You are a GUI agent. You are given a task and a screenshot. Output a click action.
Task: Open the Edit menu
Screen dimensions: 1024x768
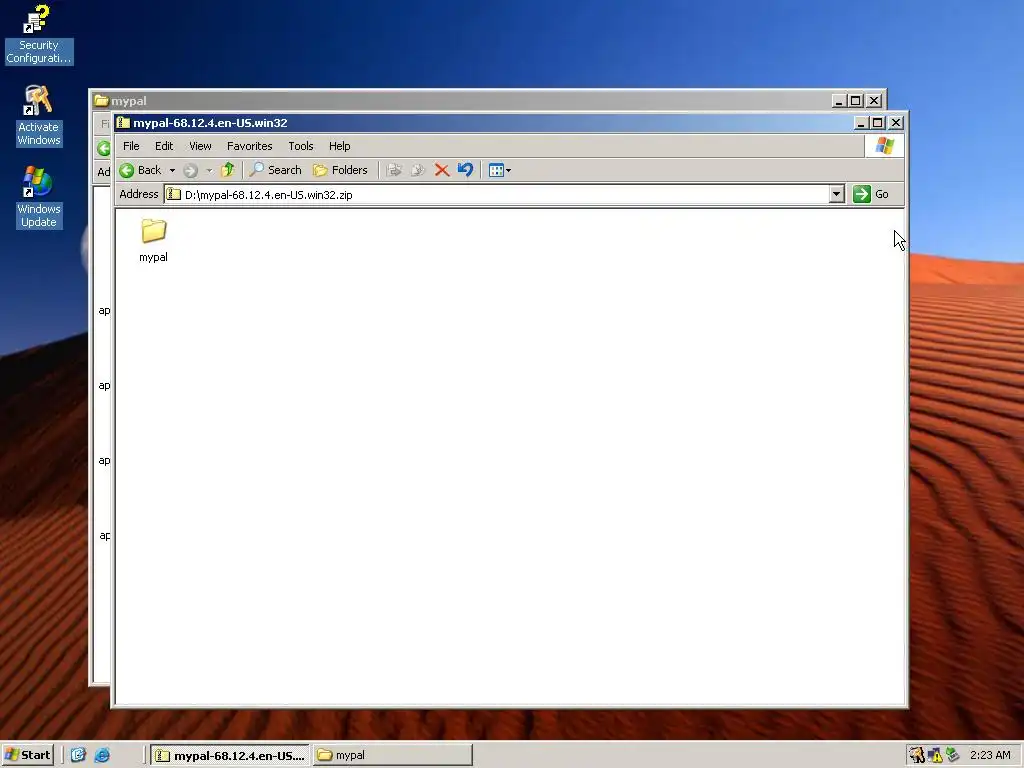[x=164, y=146]
